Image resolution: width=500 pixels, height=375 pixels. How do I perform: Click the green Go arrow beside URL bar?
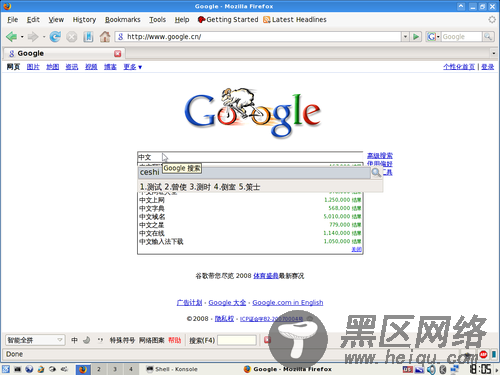point(416,37)
